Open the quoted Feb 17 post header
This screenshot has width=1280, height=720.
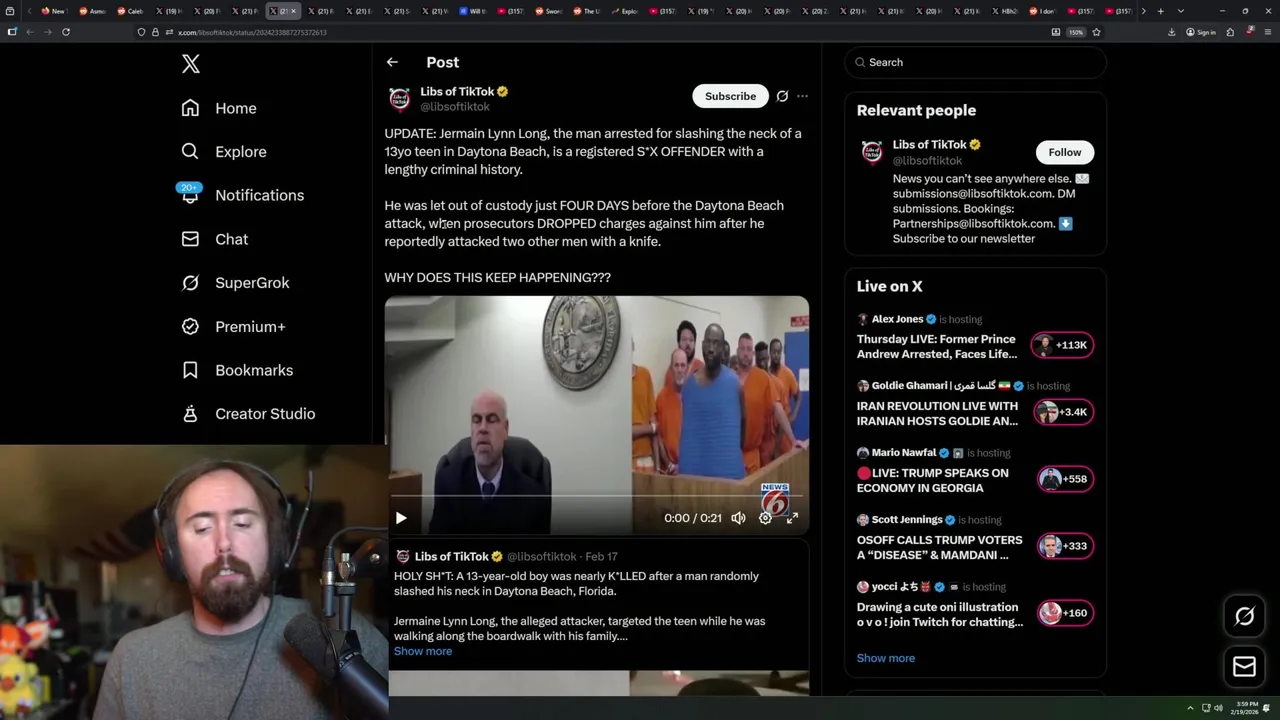505,556
